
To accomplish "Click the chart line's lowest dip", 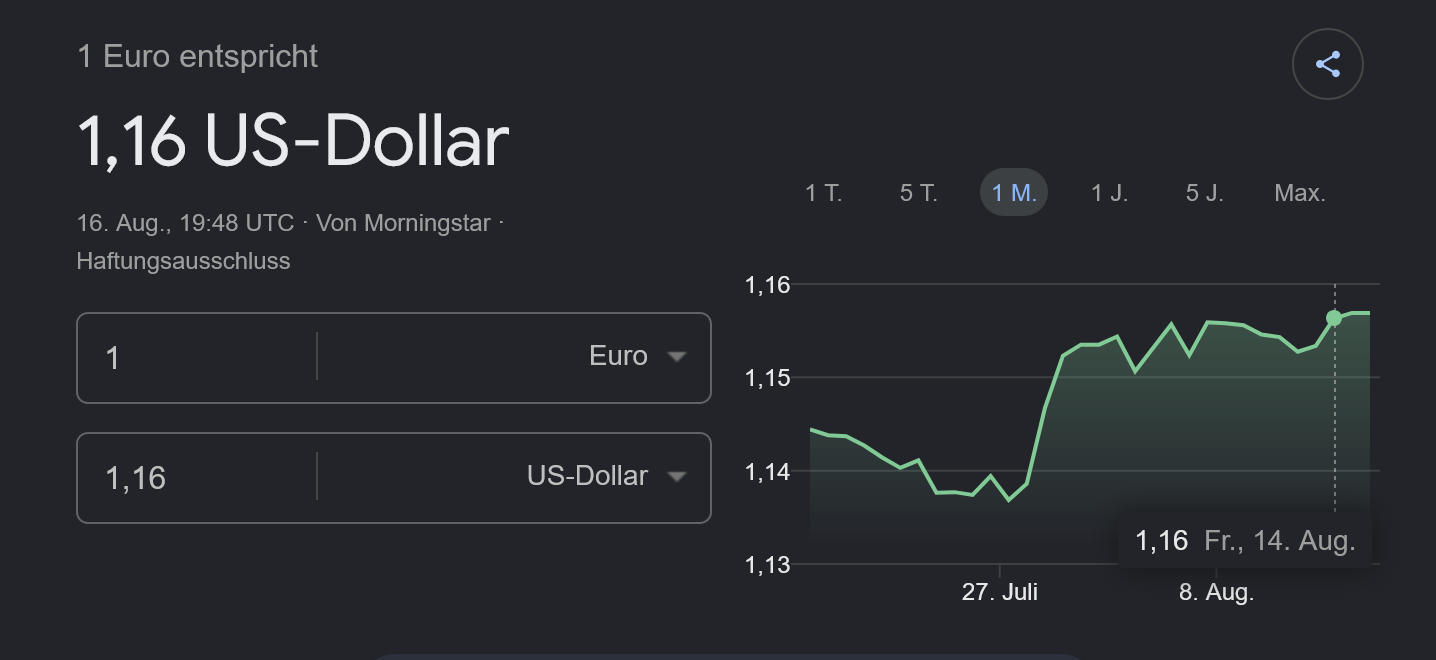I will (x=1008, y=499).
